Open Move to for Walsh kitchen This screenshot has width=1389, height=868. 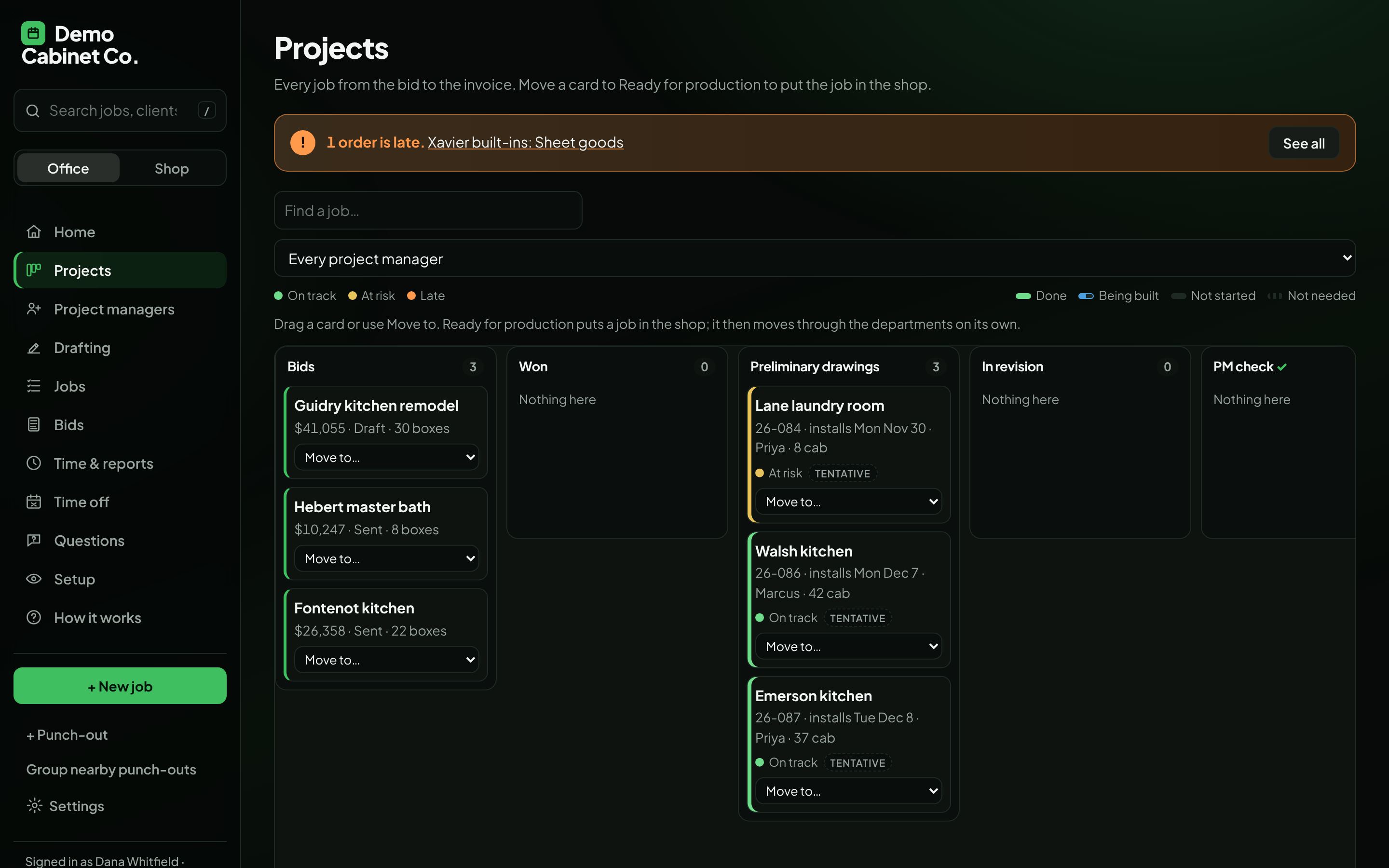[848, 646]
